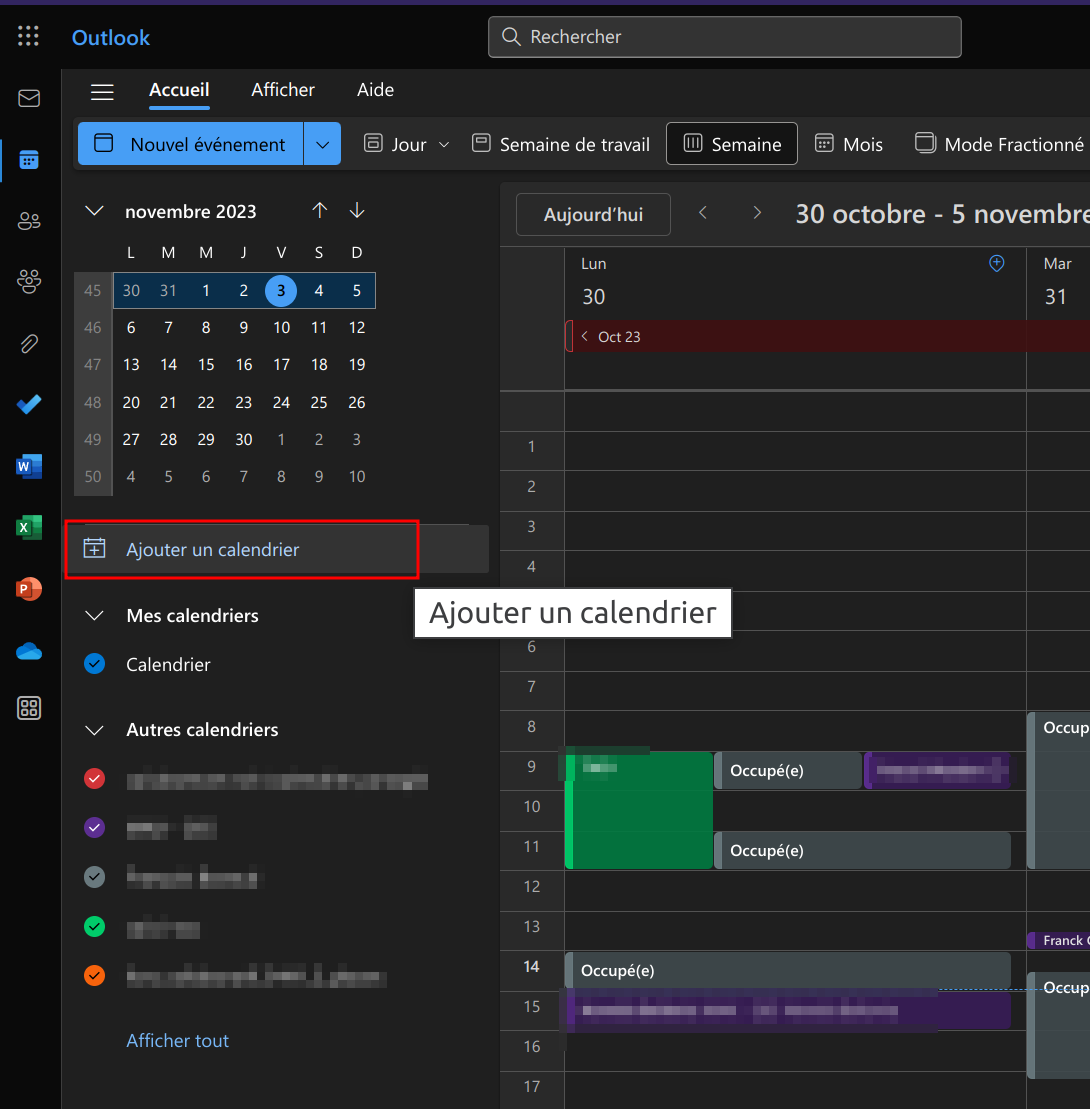Image resolution: width=1090 pixels, height=1109 pixels.
Task: Collapse the Mes calendriers section
Action: (95, 616)
